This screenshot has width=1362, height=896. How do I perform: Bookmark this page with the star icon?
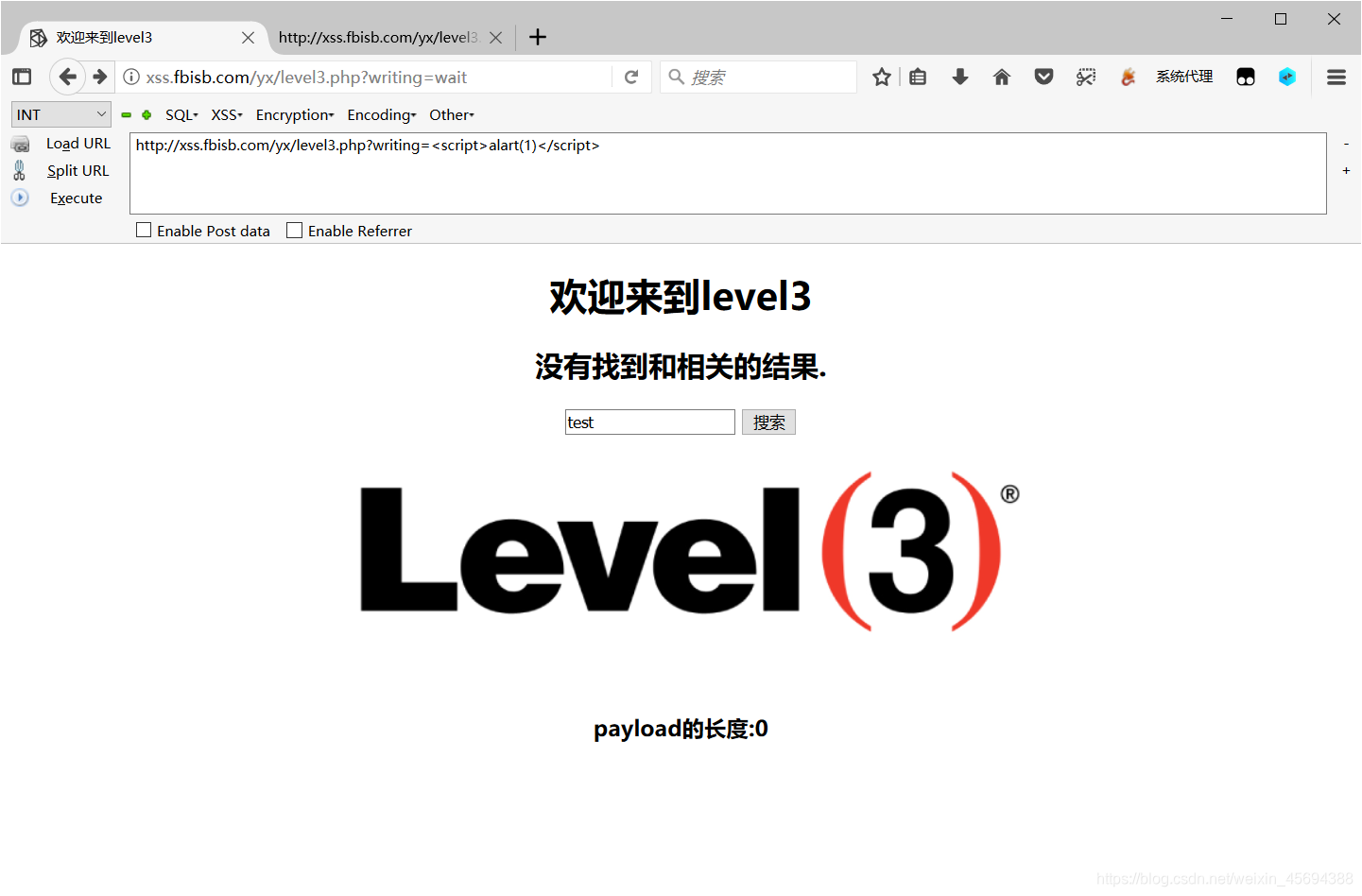tap(881, 77)
